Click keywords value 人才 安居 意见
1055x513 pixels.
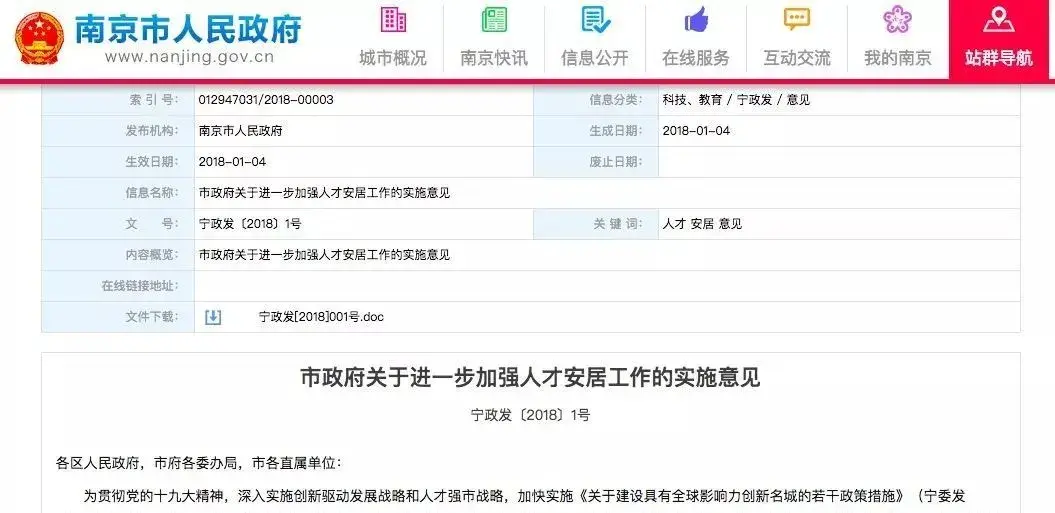[702, 224]
